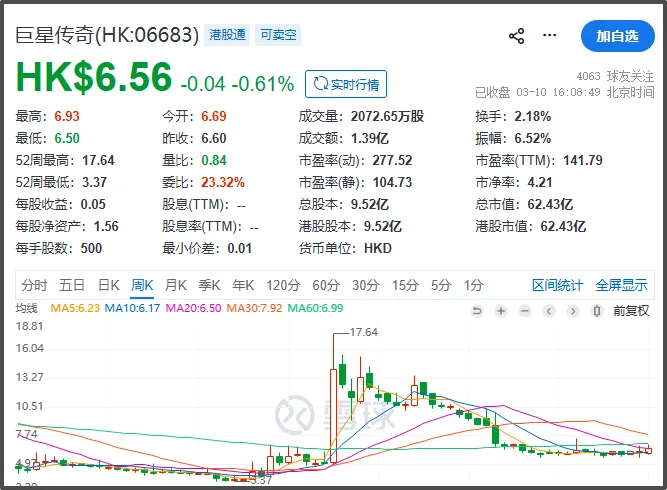Open the three-dot more options menu
The height and width of the screenshot is (490, 667).
549,35
